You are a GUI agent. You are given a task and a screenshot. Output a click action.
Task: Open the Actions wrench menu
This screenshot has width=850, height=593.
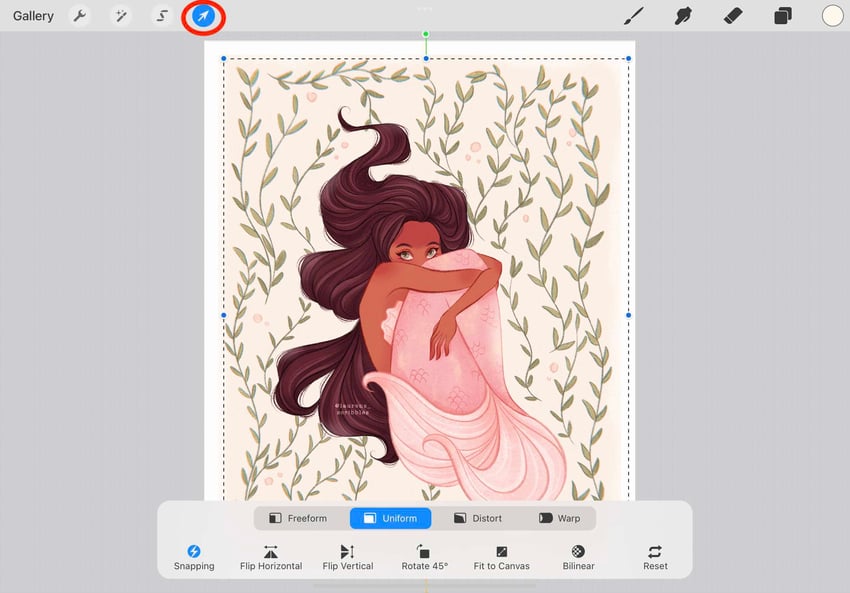[80, 16]
